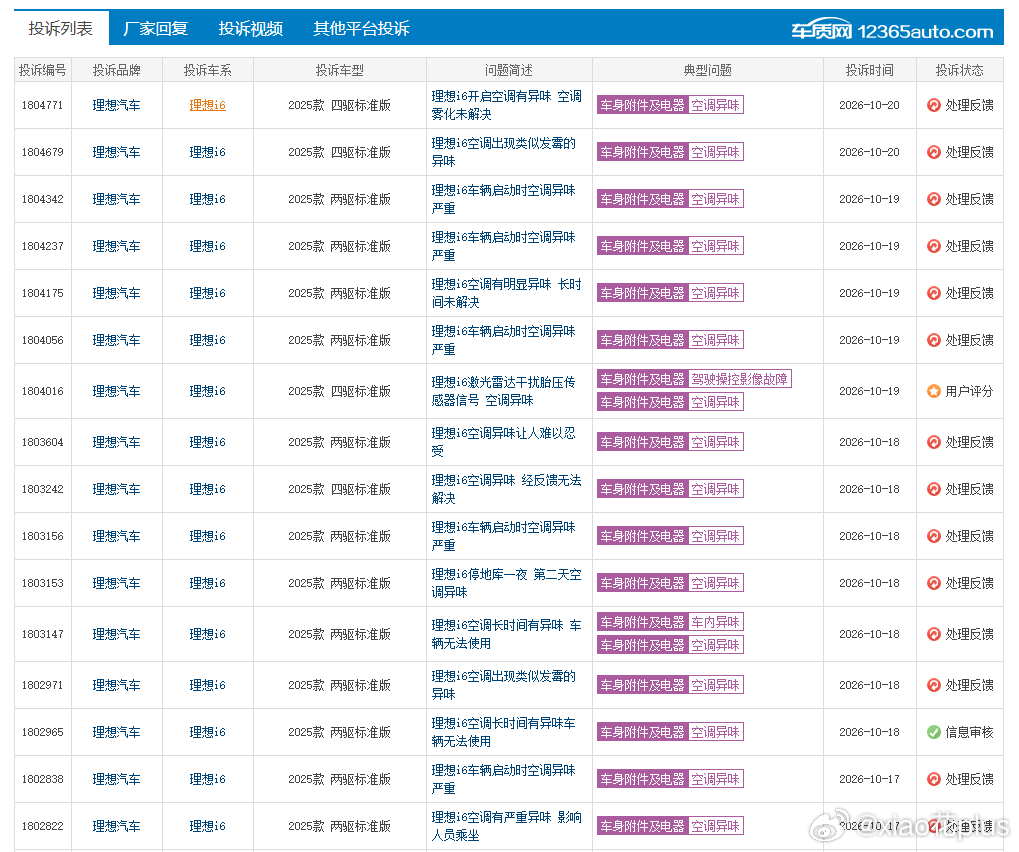1019x852 pixels.
Task: Click complaint number 1804771
Action: pos(43,105)
